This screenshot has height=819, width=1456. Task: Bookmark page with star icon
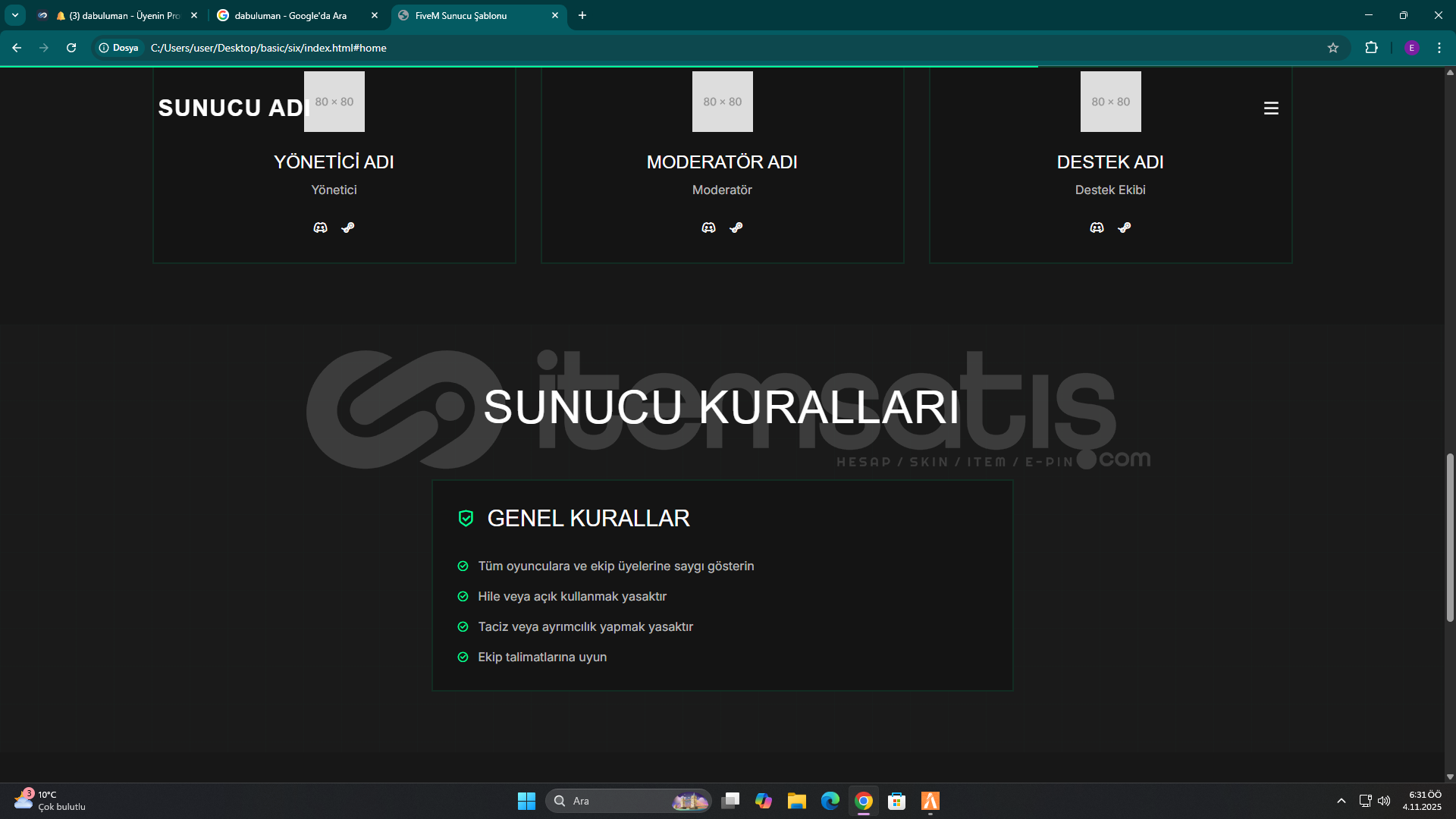[x=1333, y=48]
